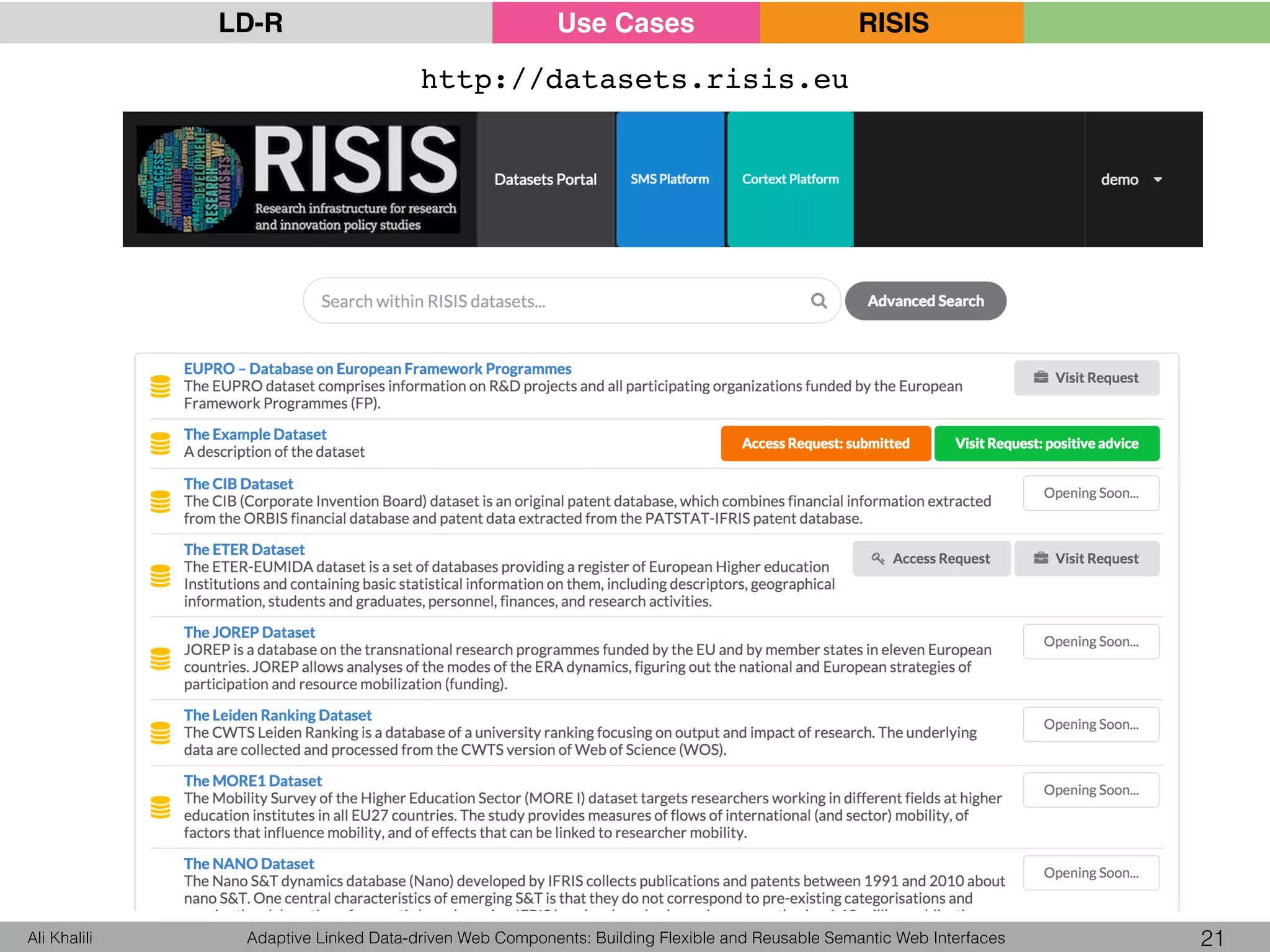Open the Datasets Portal tab
This screenshot has height=952, width=1270.
(546, 180)
